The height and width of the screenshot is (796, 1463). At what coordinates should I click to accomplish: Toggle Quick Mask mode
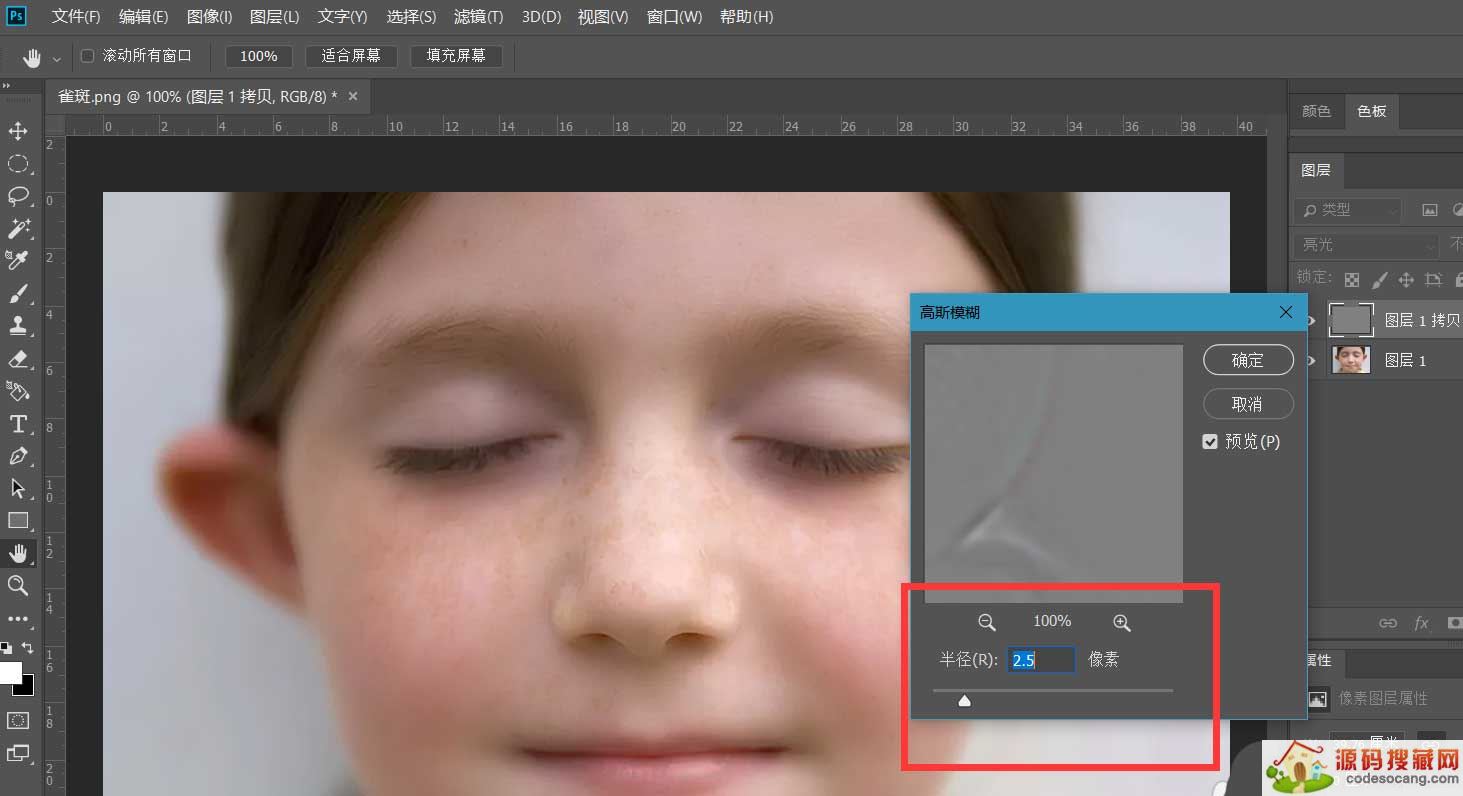(x=18, y=720)
